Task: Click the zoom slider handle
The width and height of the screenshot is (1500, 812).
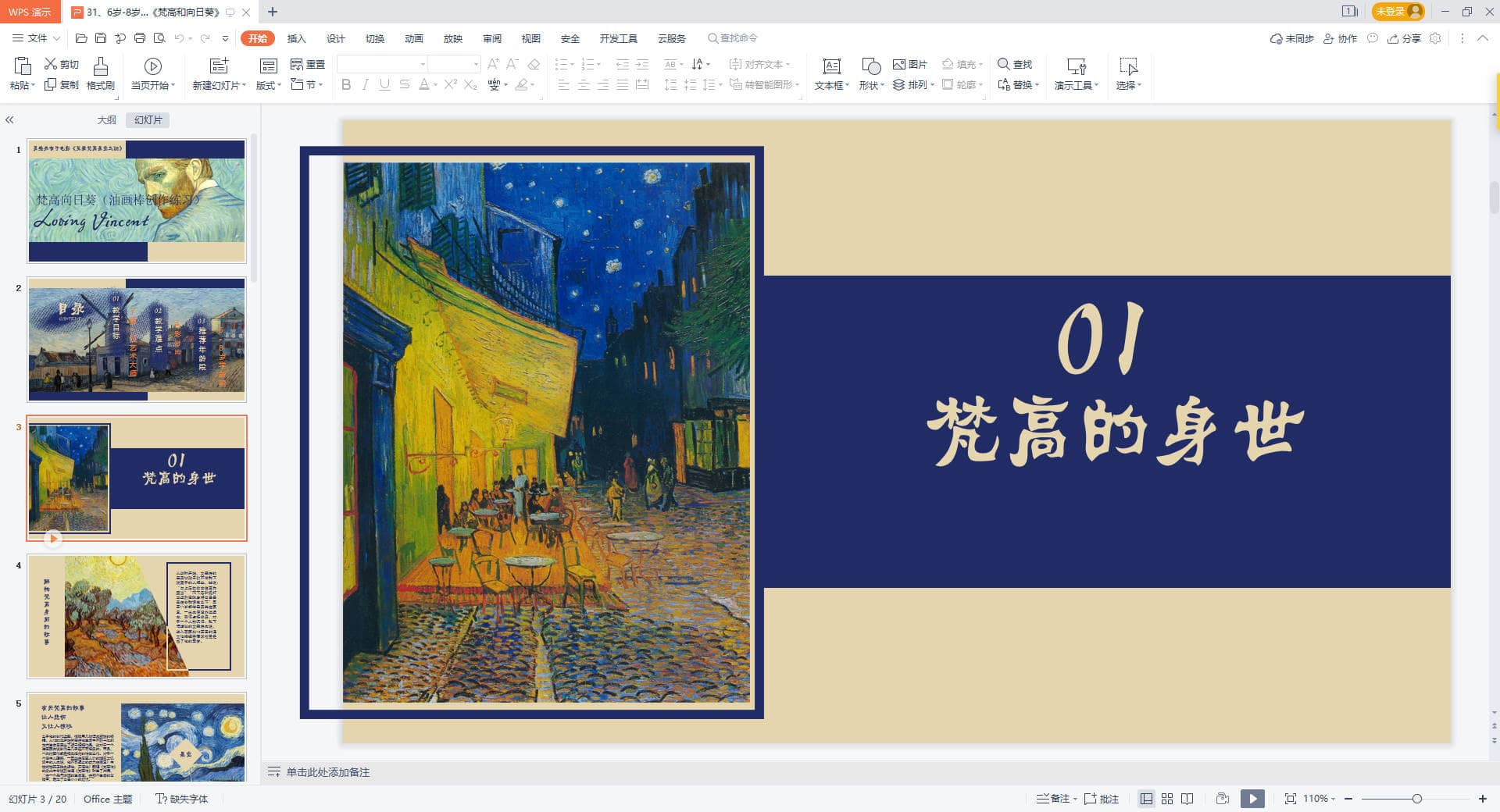Action: (x=1416, y=799)
